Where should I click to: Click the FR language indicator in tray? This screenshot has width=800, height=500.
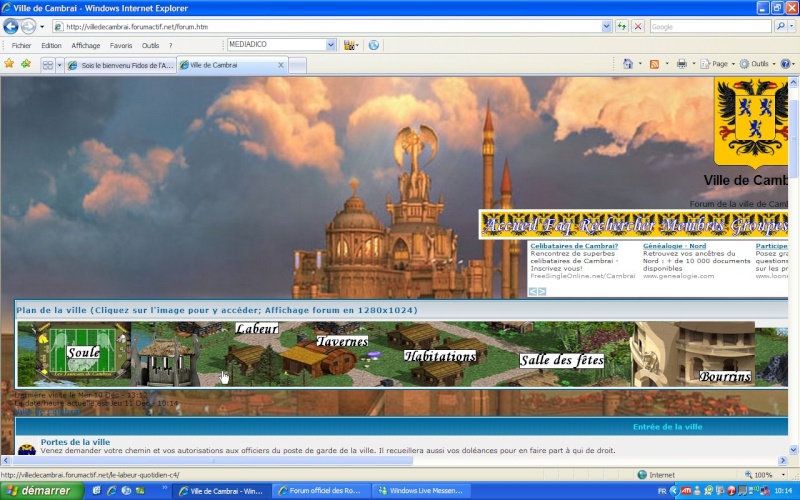tap(662, 491)
